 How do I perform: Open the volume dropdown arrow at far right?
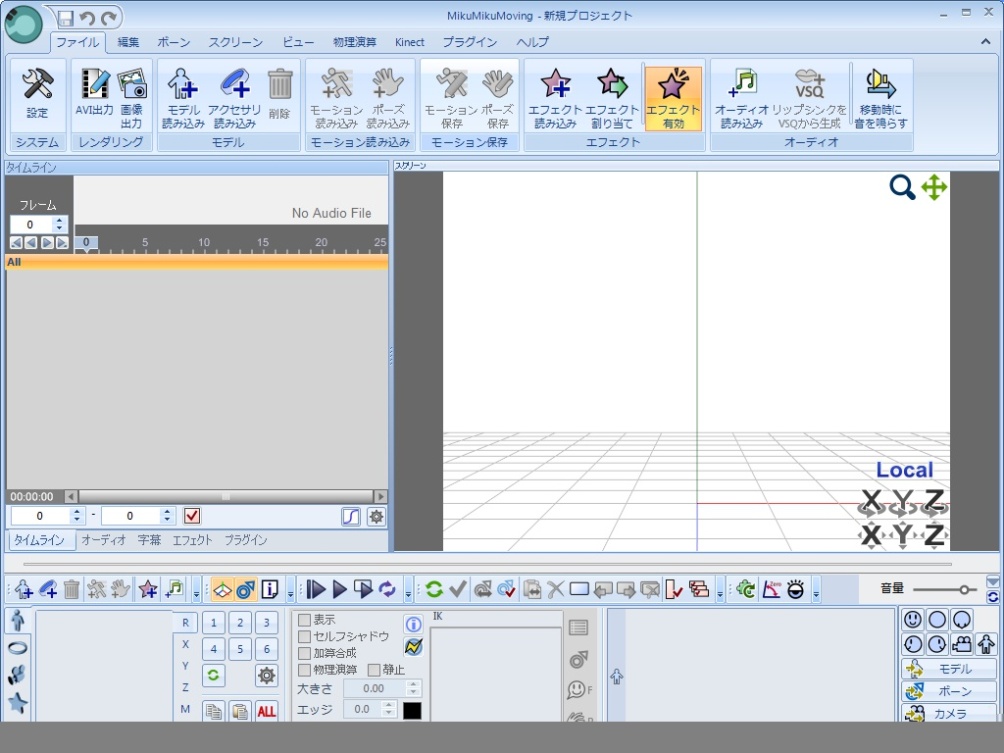[992, 582]
